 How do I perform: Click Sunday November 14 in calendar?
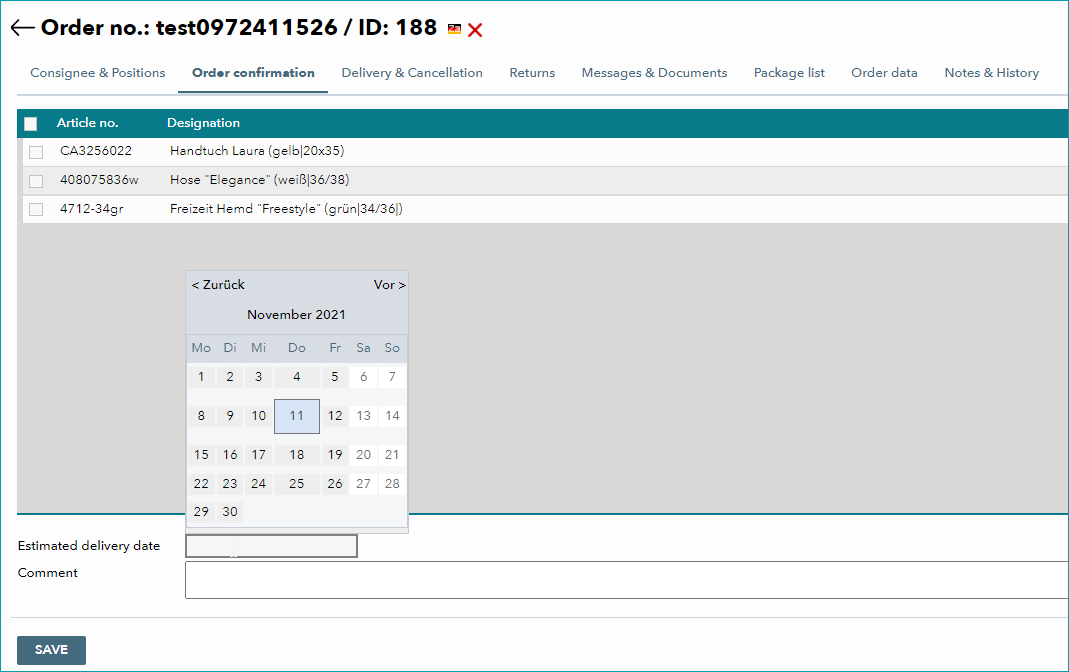click(392, 416)
